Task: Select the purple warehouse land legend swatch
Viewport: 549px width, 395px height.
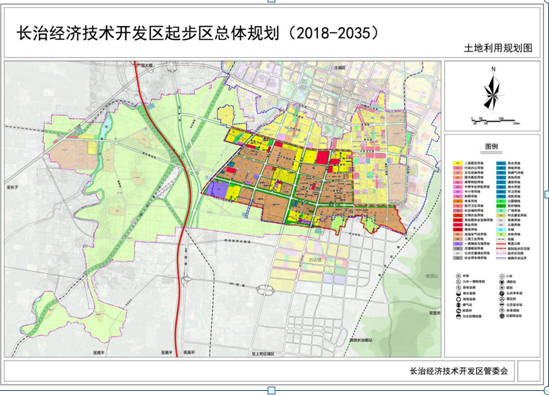Action: (x=458, y=244)
